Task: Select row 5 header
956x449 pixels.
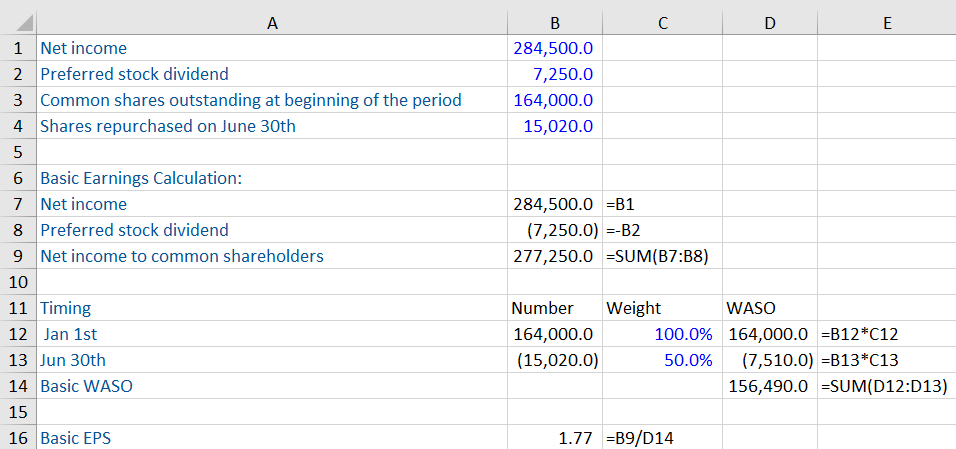Action: (18, 152)
